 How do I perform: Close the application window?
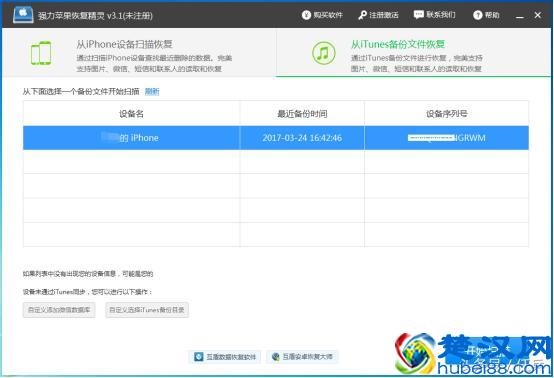click(x=538, y=15)
